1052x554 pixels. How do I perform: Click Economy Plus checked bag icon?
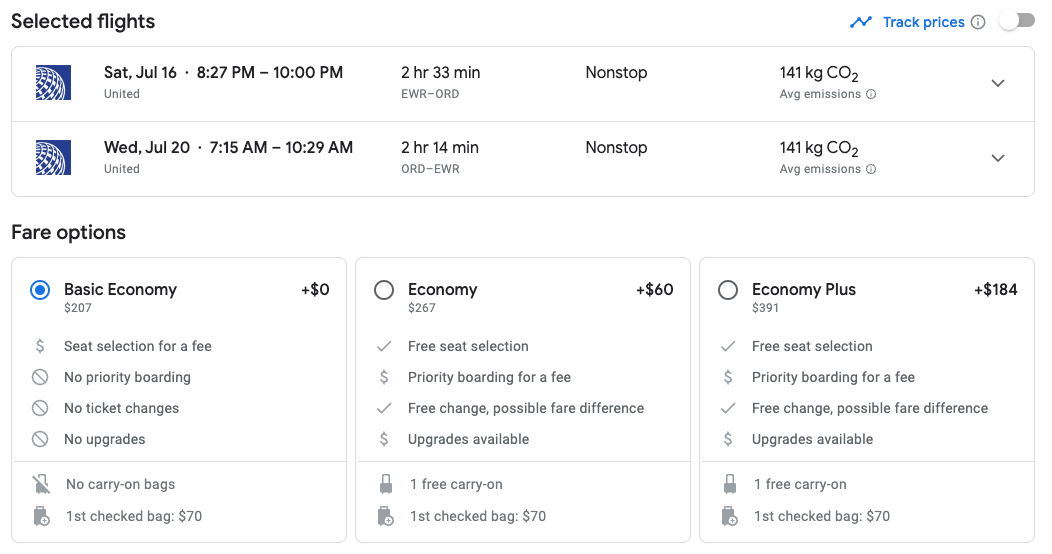[729, 517]
